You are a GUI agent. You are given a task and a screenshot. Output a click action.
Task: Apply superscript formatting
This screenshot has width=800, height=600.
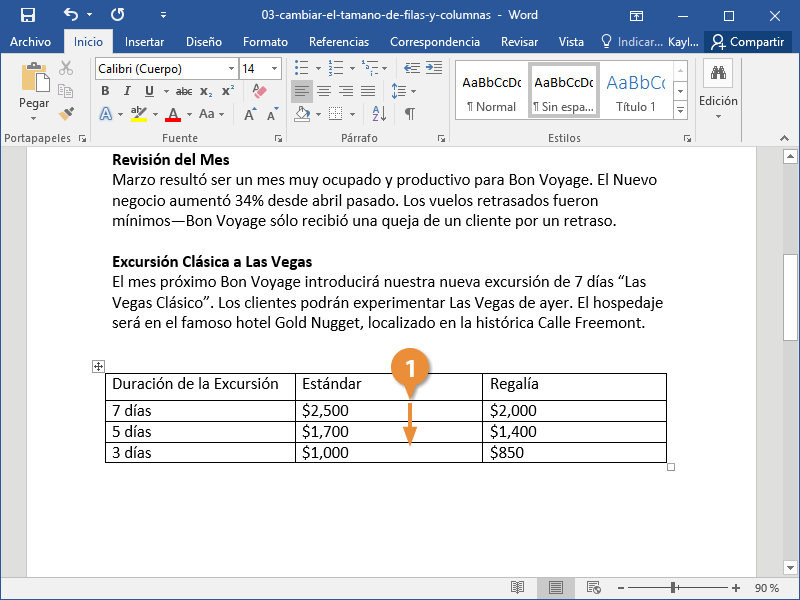pos(228,91)
